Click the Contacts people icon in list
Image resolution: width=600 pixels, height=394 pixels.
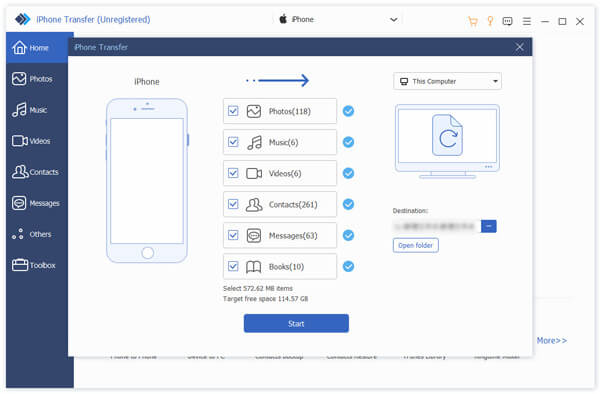point(254,205)
